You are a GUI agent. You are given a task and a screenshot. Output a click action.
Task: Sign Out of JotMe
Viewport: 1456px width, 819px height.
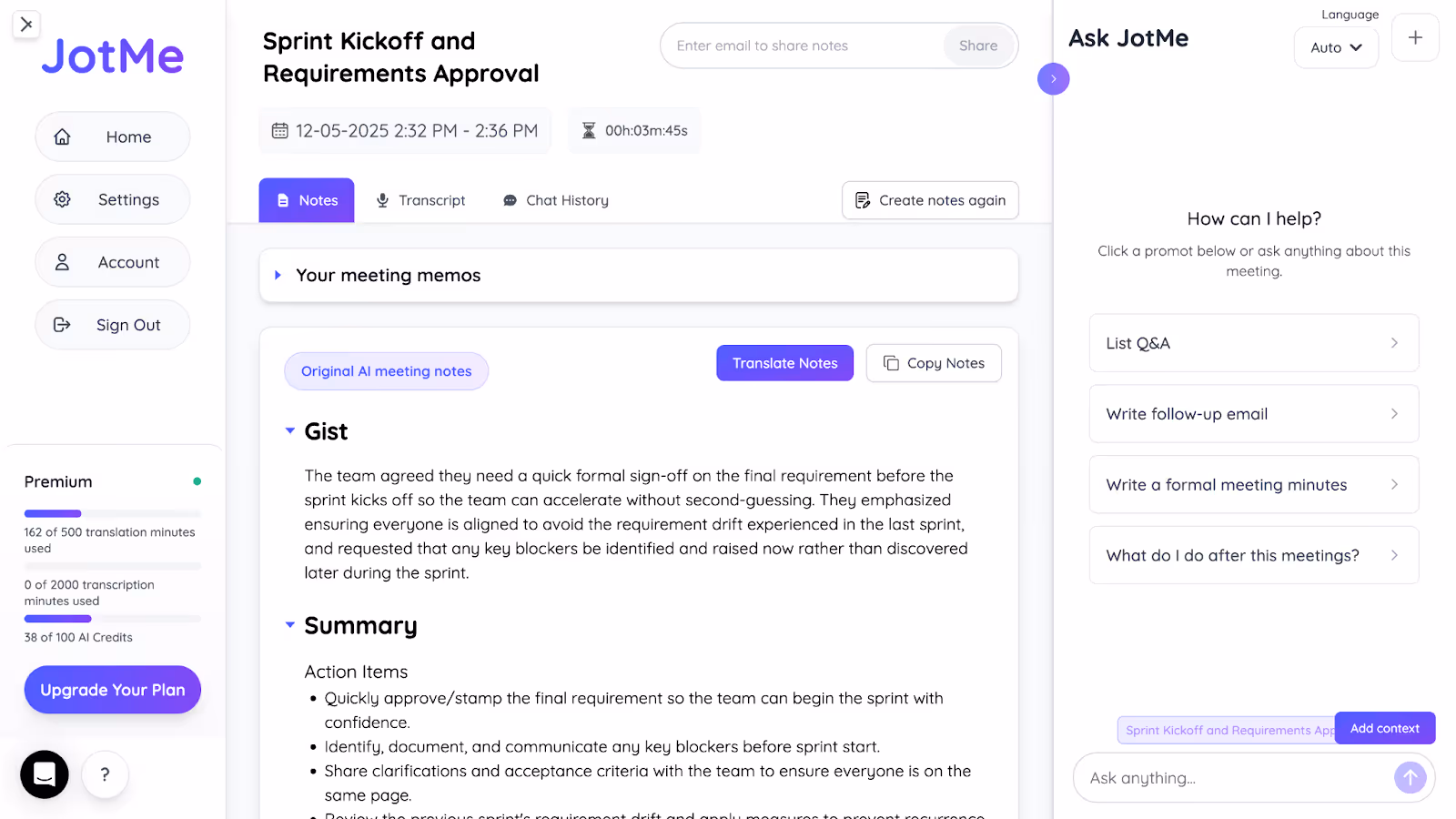pos(113,325)
